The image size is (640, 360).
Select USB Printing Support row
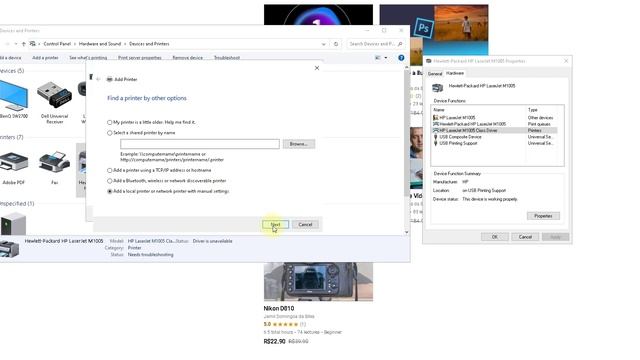point(494,144)
